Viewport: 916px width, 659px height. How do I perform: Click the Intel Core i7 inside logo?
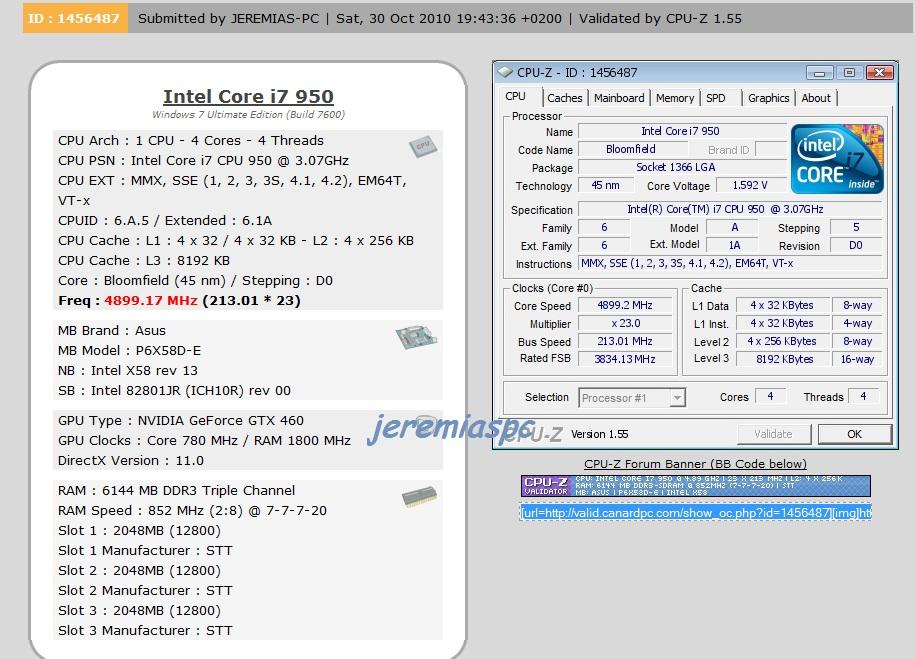tap(837, 159)
